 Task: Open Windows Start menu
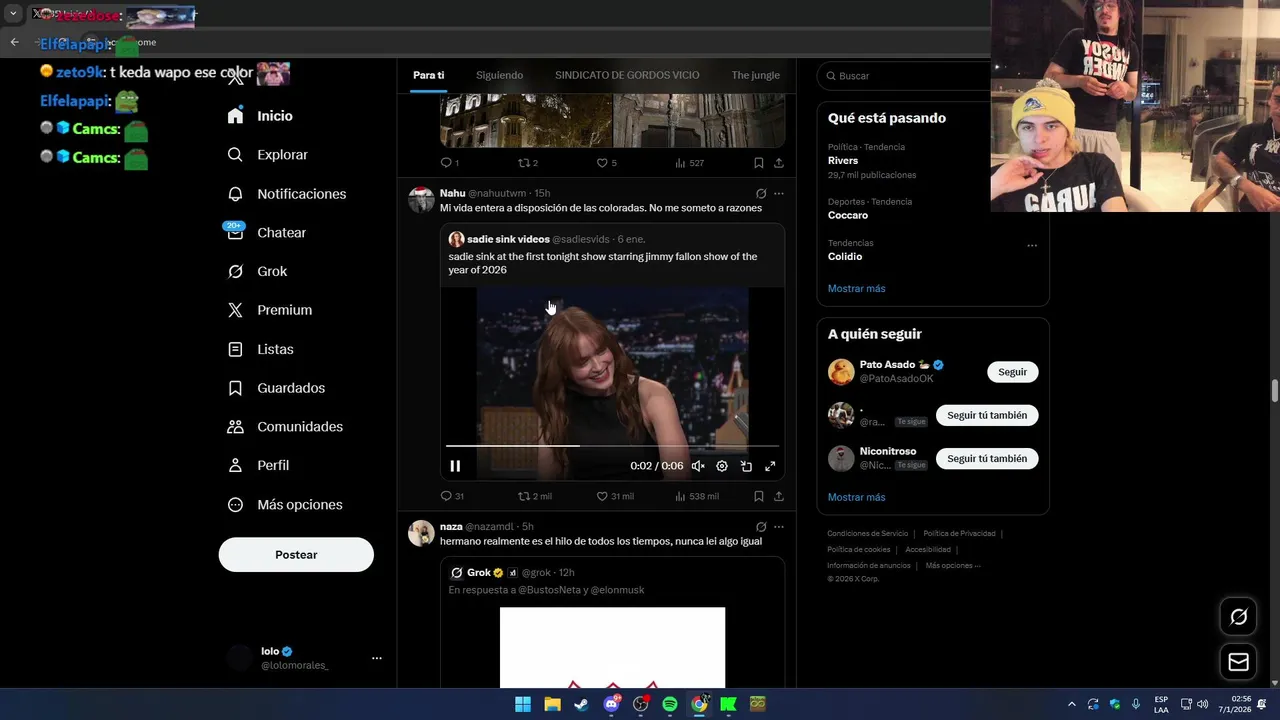(x=523, y=704)
